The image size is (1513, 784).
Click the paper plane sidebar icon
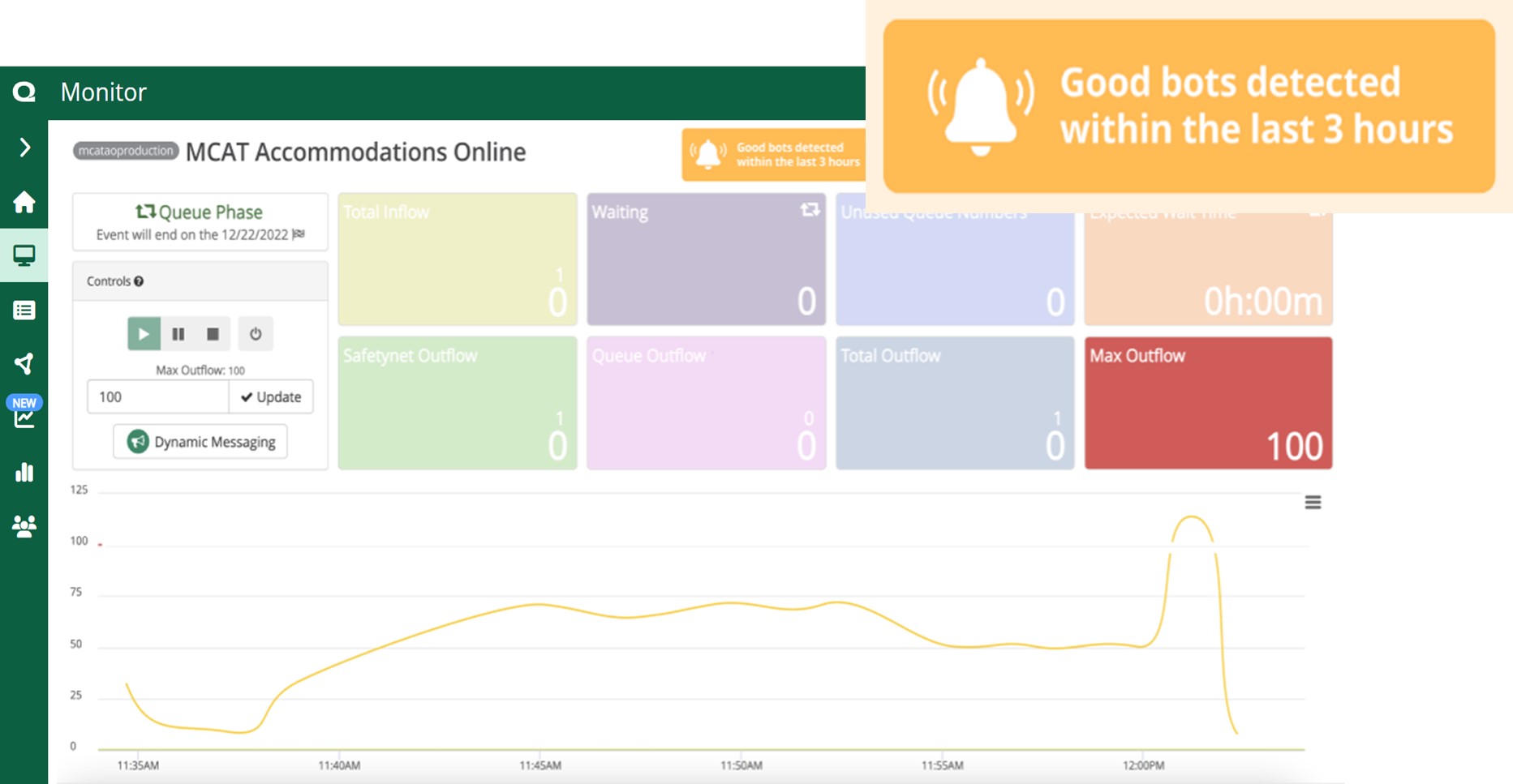coord(24,363)
